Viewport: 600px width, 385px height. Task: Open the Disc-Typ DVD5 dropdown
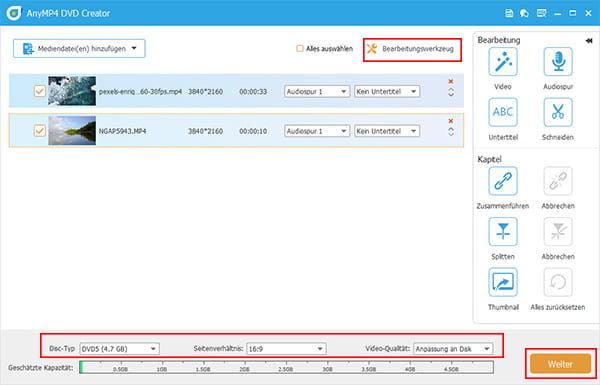[119, 349]
